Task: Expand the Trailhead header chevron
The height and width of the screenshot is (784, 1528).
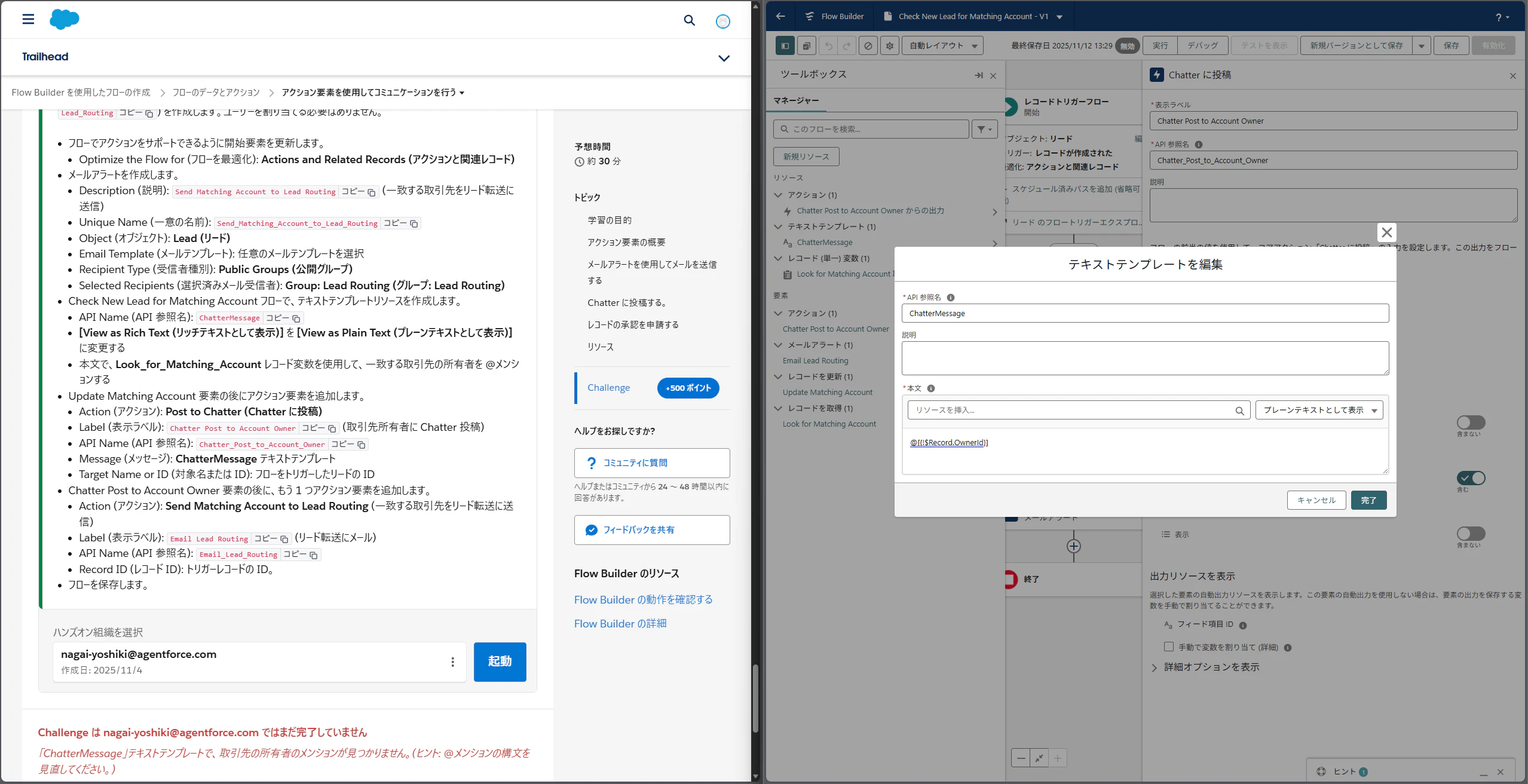Action: coord(724,58)
